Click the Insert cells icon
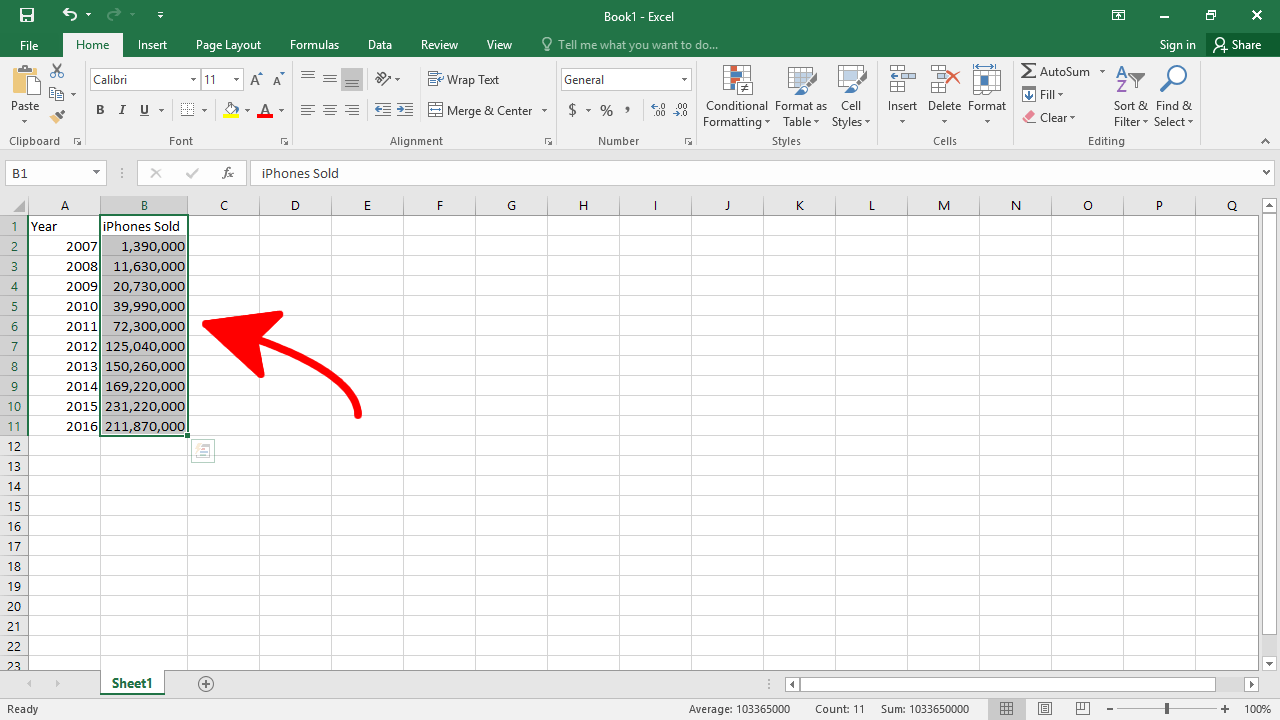The height and width of the screenshot is (720, 1280). tap(902, 79)
